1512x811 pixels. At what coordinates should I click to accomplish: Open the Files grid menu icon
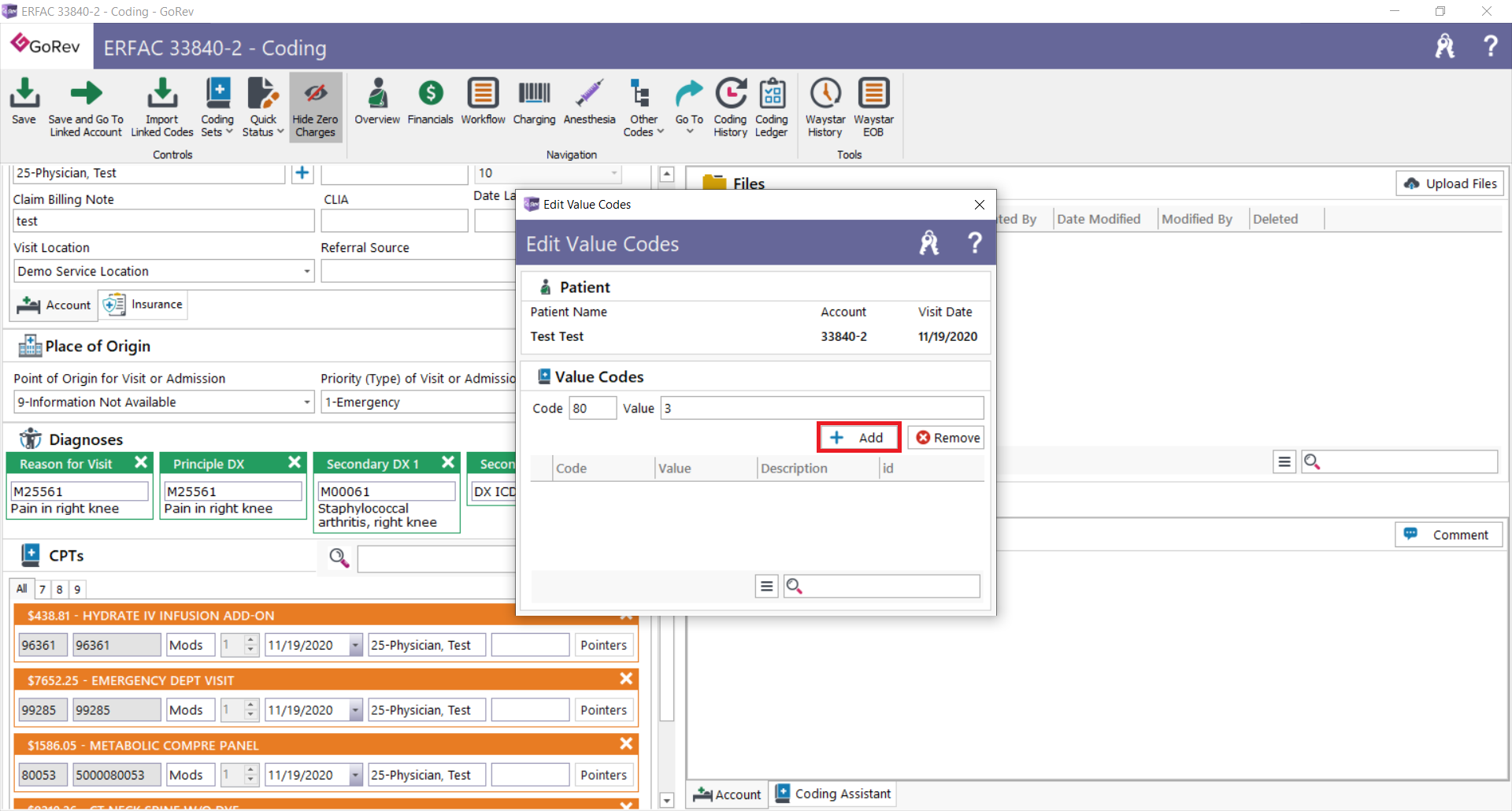[x=1284, y=461]
